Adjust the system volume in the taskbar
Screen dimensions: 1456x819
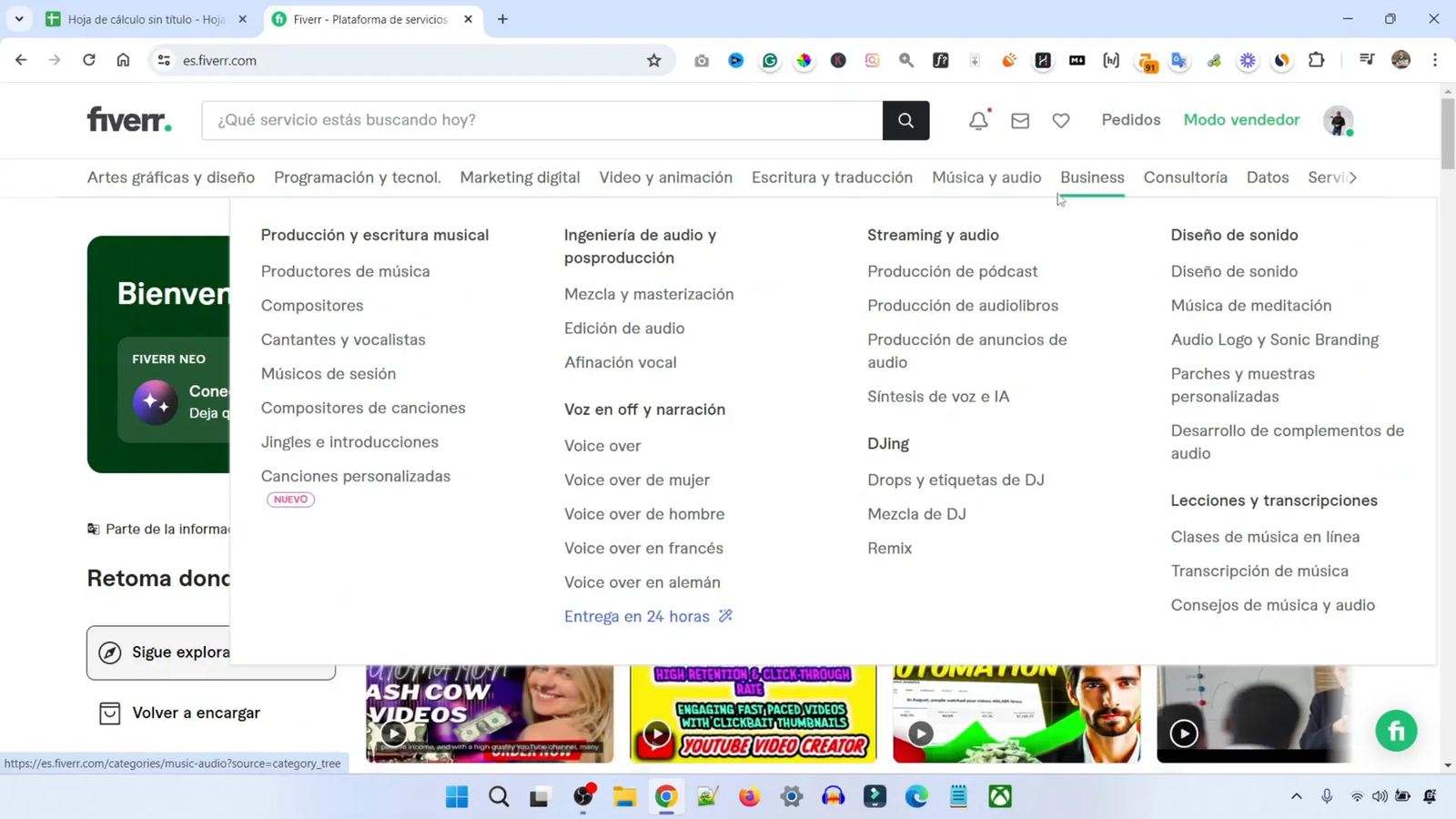click(1381, 796)
